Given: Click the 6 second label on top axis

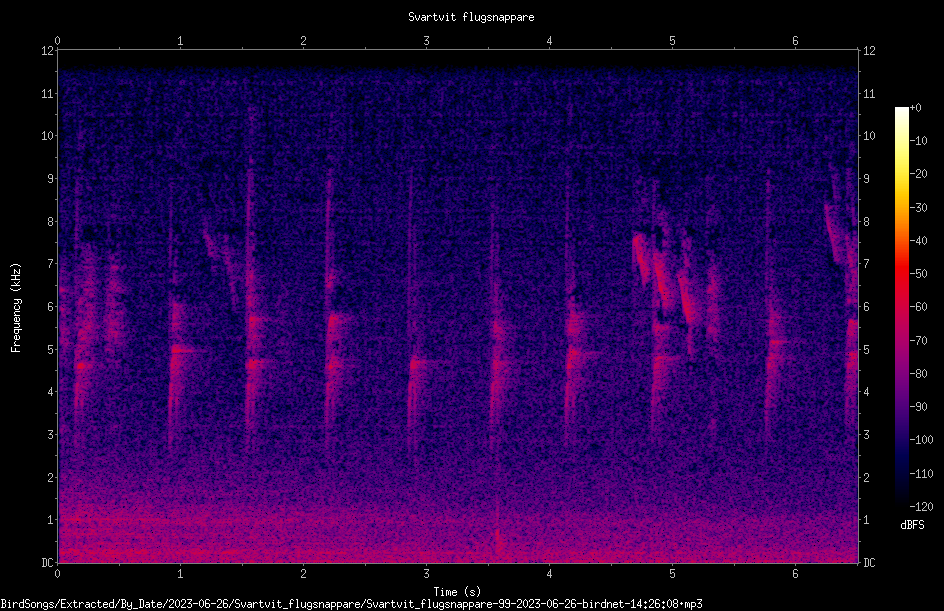Looking at the screenshot, I should [x=795, y=40].
